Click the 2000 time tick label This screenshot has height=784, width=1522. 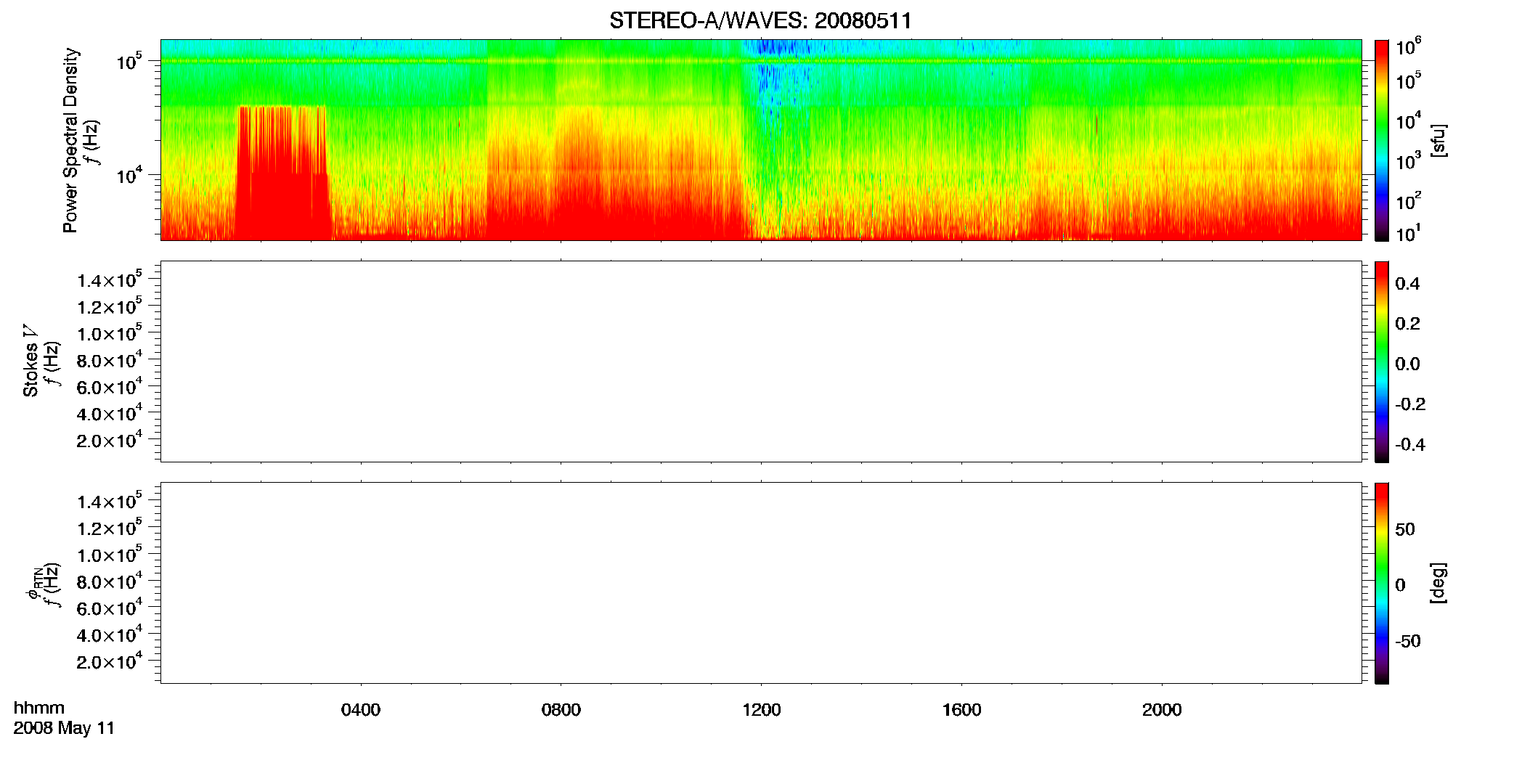tap(1162, 710)
